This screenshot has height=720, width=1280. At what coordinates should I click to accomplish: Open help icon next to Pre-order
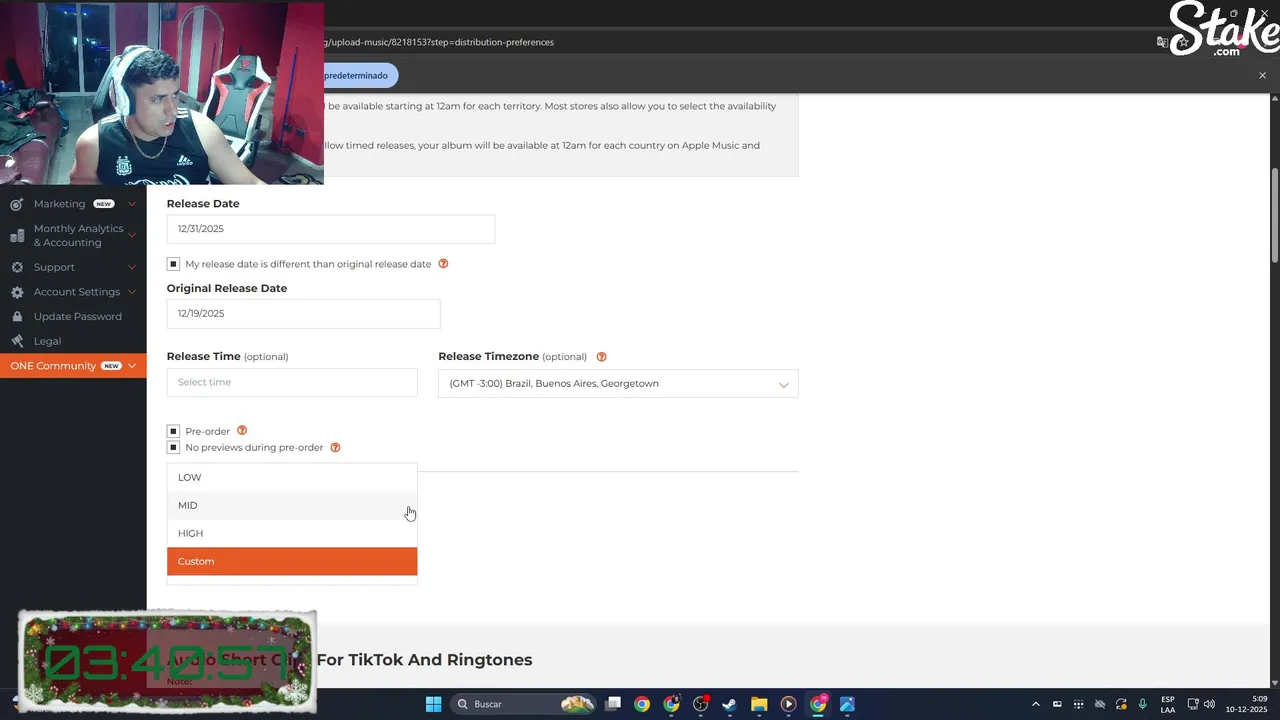pos(242,431)
